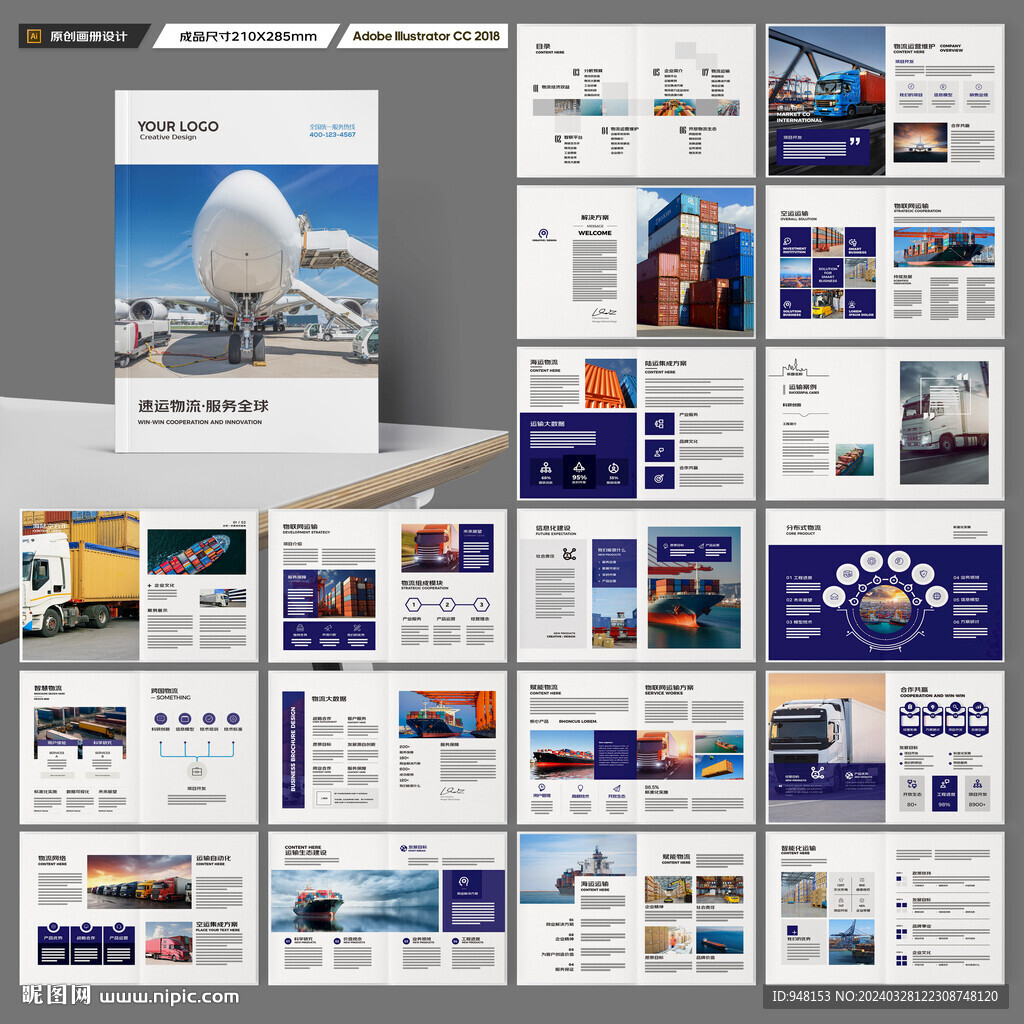Viewport: 1024px width, 1024px height.
Task: Click the network nodes icon on white truck banner
Action: 817,773
